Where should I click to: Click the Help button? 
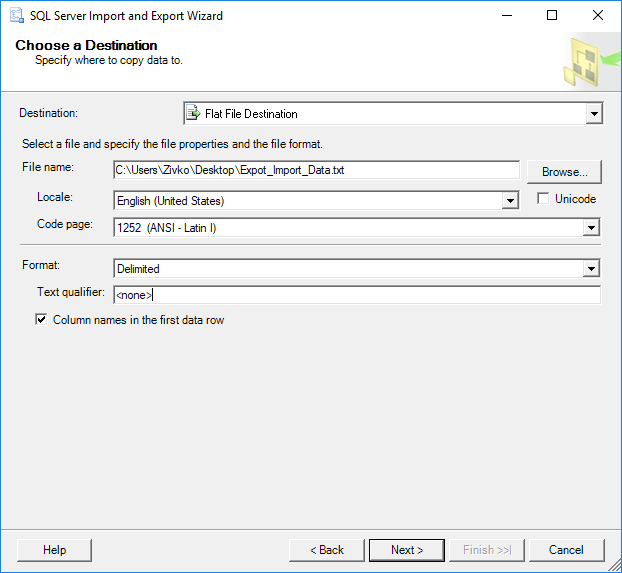coord(54,550)
